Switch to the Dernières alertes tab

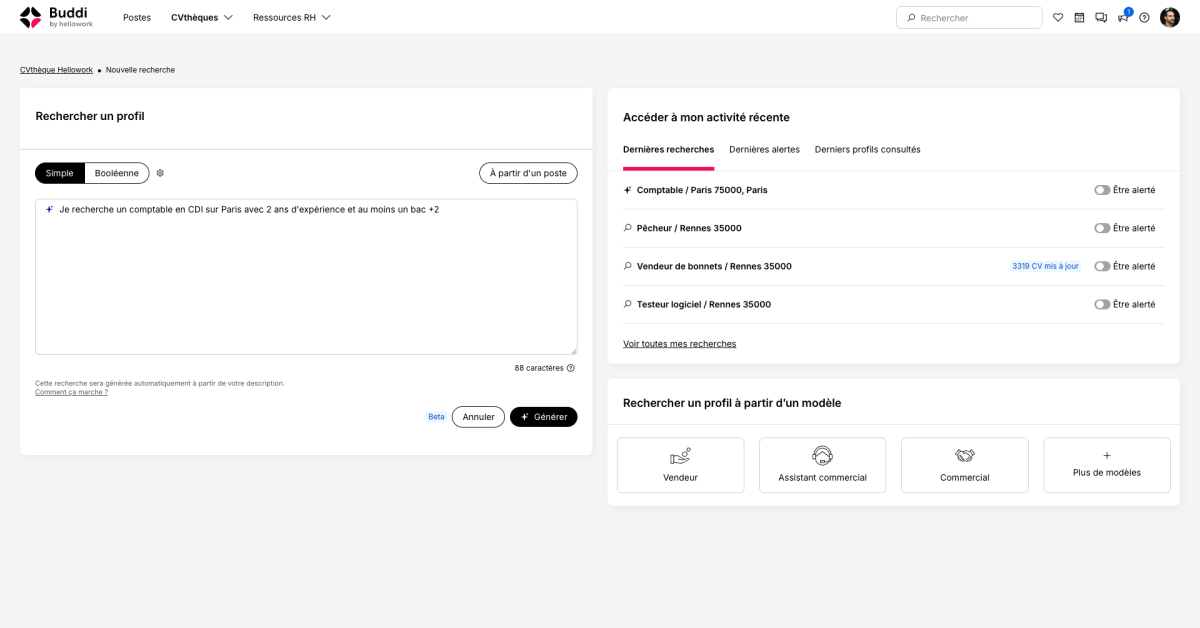point(764,149)
